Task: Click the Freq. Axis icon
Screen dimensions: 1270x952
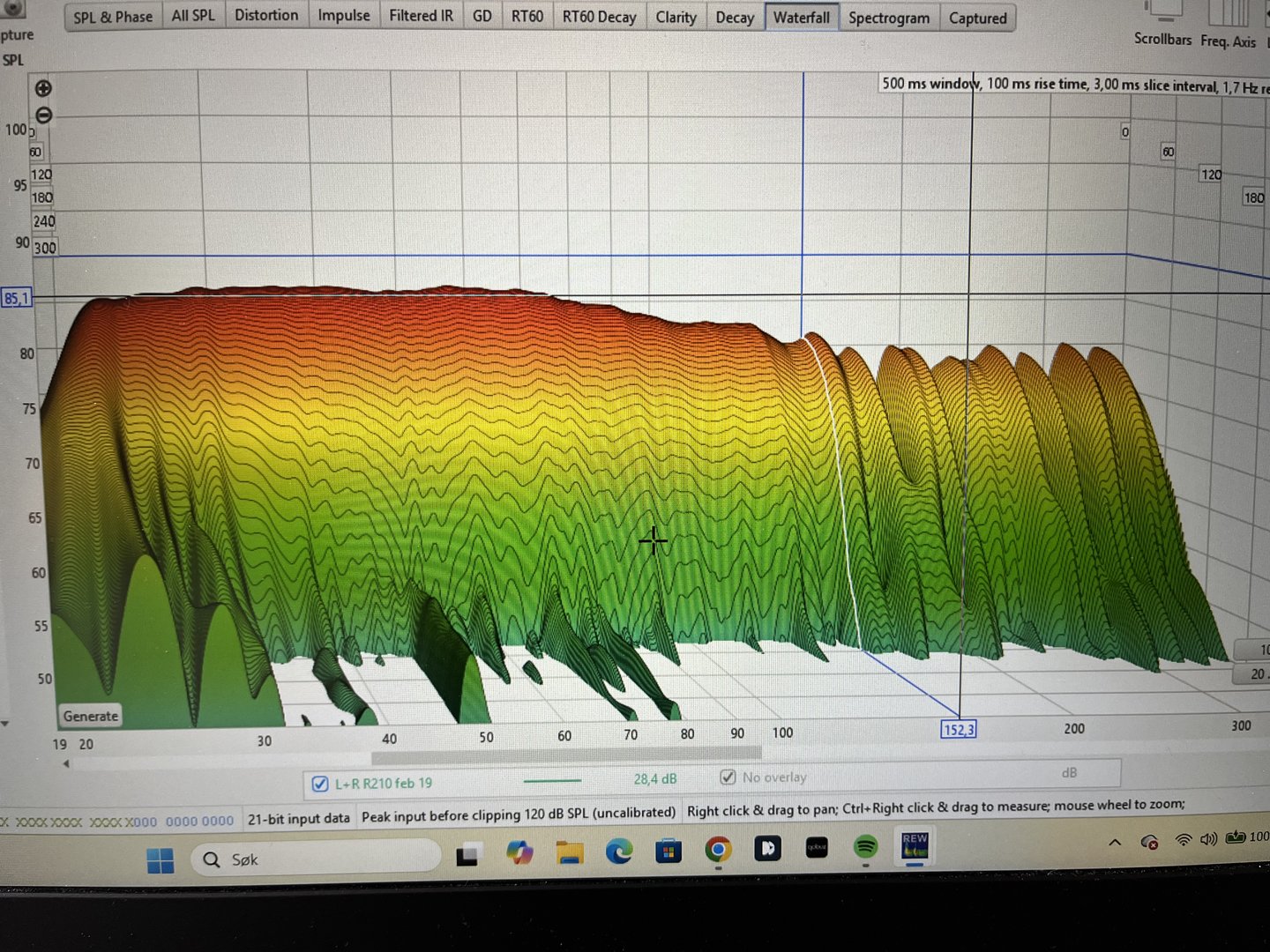Action: (x=1228, y=14)
